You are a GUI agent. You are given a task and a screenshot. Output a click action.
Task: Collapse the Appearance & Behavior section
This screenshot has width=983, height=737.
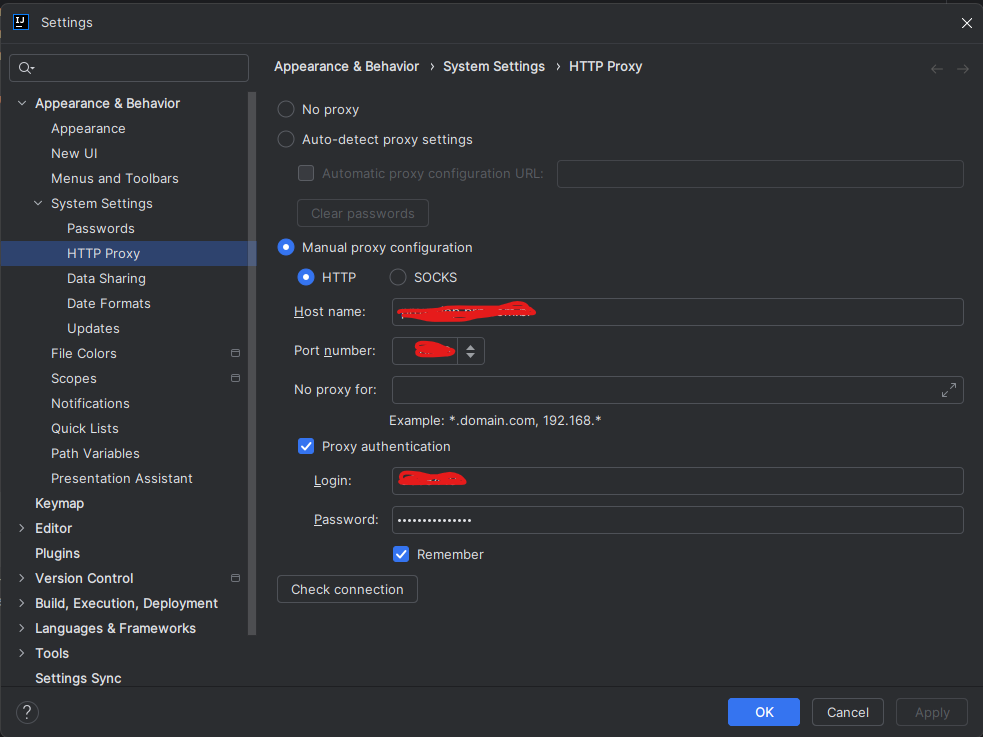pos(22,103)
